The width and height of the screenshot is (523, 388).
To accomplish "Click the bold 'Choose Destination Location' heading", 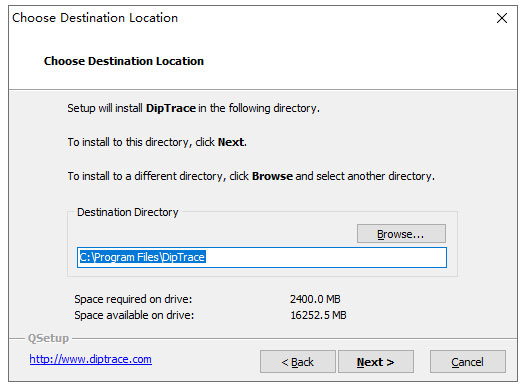I will click(x=124, y=61).
